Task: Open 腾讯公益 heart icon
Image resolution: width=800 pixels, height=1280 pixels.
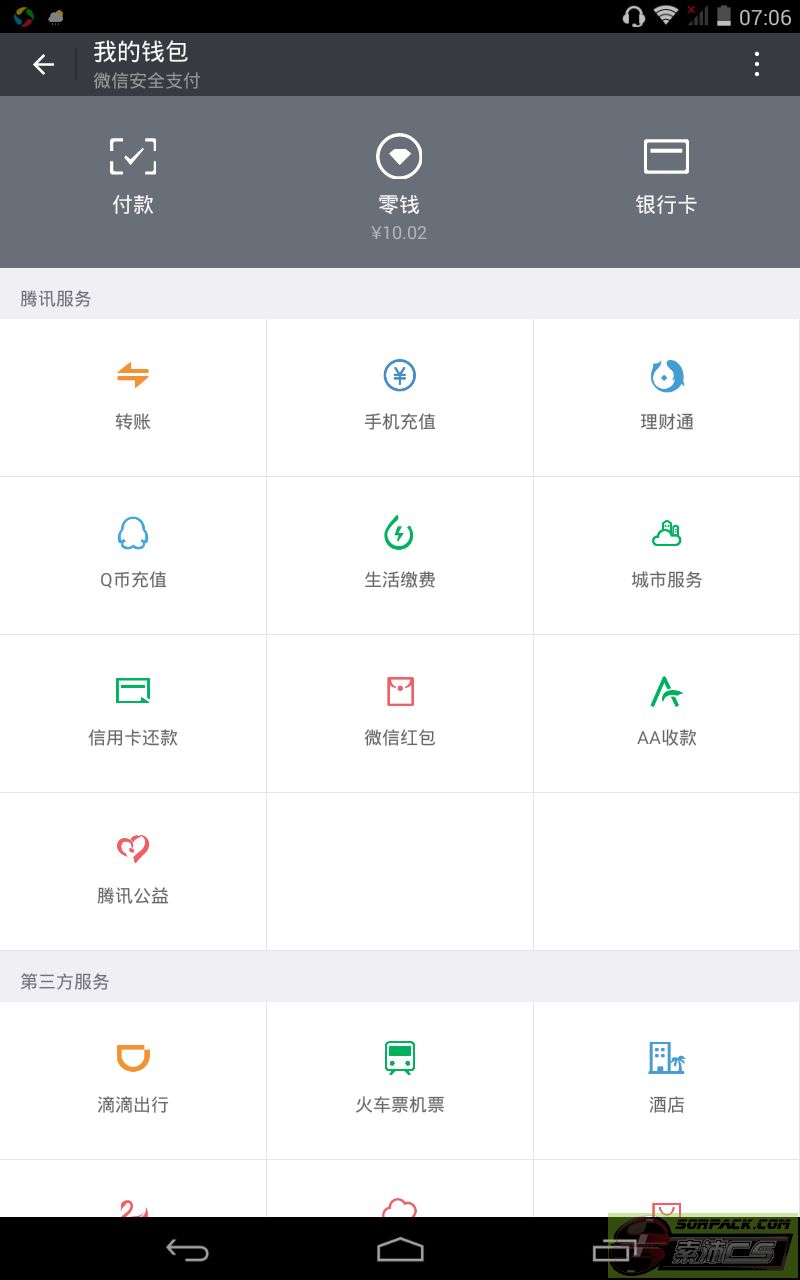Action: pos(133,849)
